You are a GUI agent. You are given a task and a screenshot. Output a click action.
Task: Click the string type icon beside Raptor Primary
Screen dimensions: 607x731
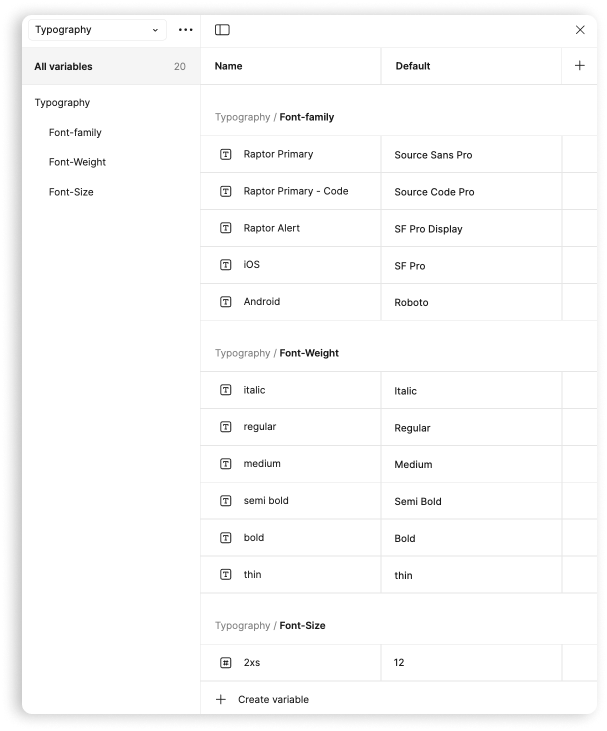coord(225,155)
